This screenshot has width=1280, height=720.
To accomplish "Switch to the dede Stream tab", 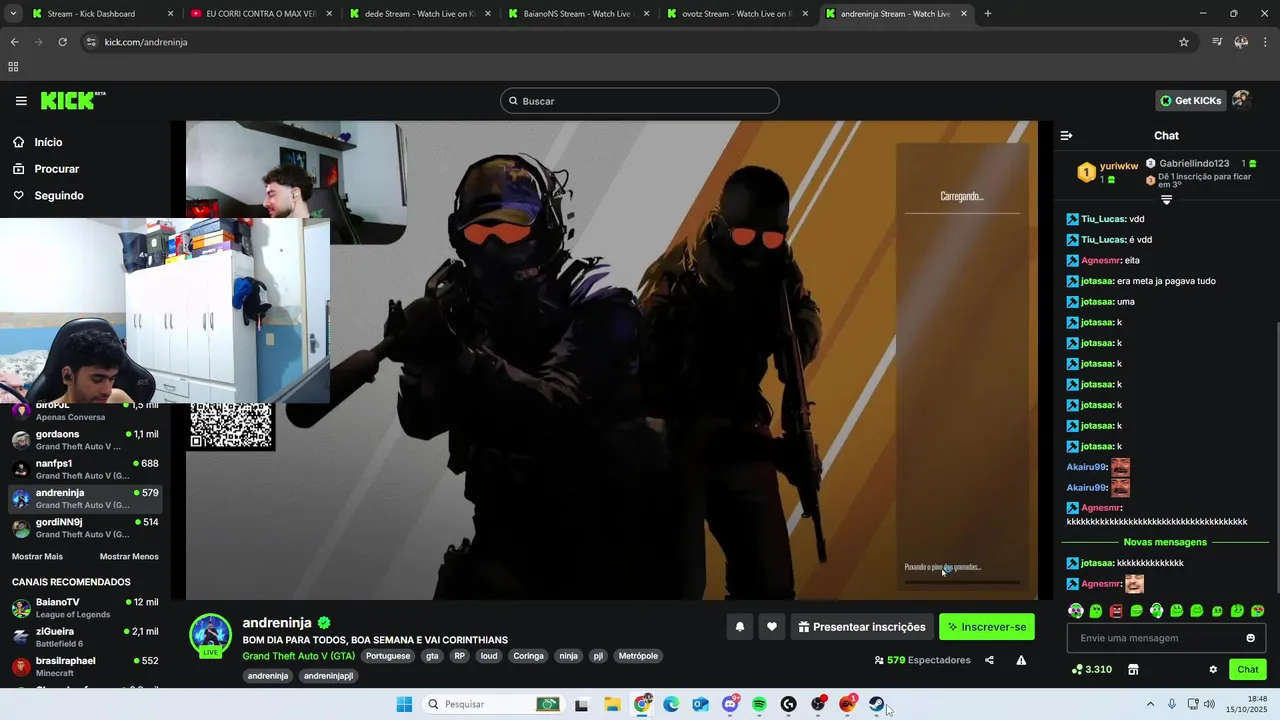I will [419, 14].
